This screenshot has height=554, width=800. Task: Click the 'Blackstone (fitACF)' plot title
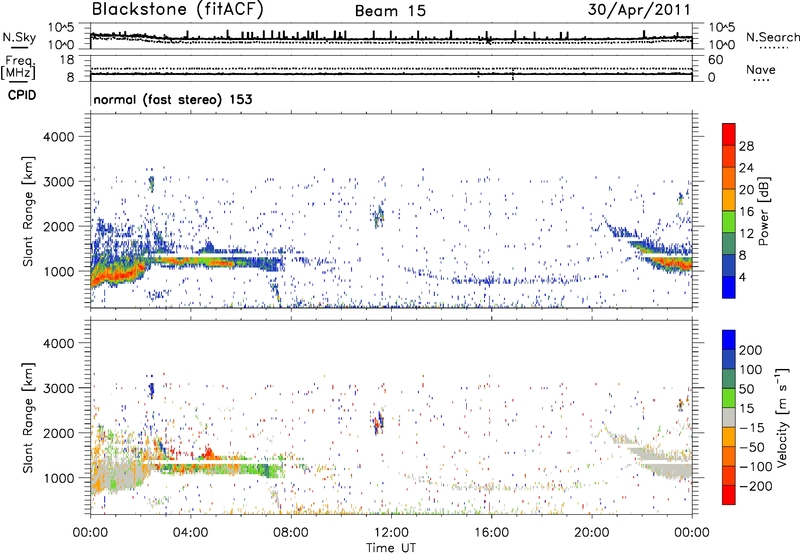coord(177,10)
